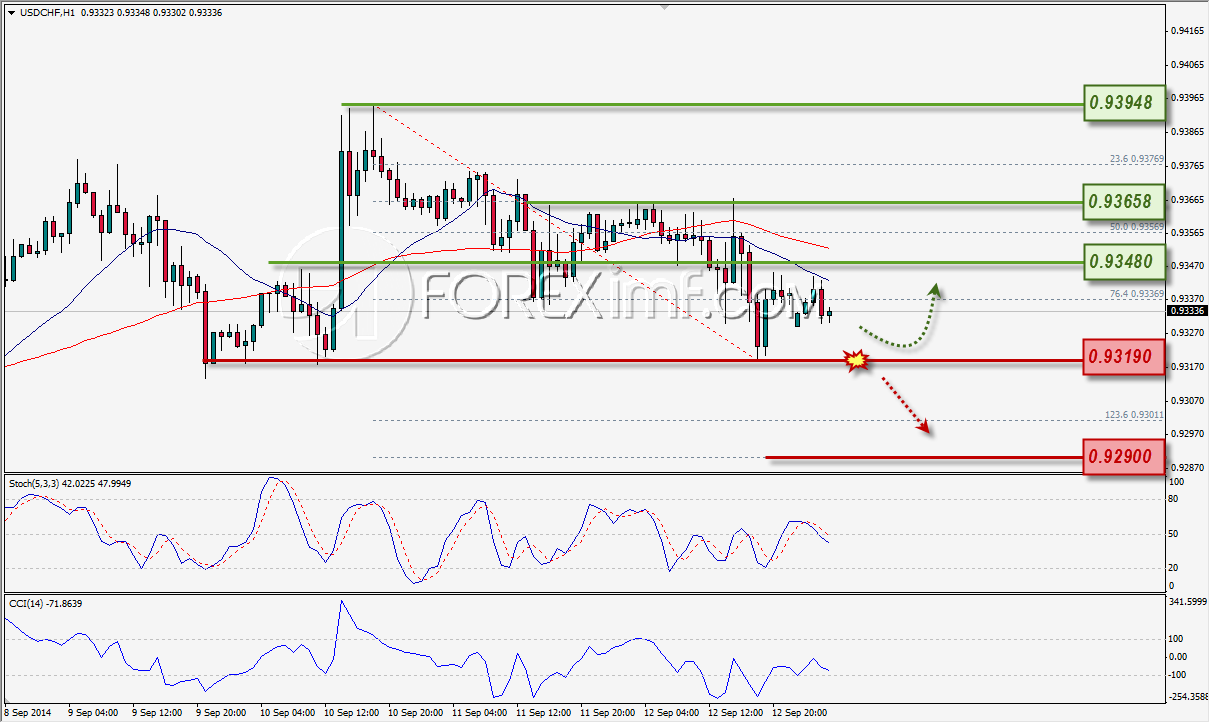Click the 123.6 0.93011 Fibonacci label
1210x723 pixels.
(x=1133, y=415)
